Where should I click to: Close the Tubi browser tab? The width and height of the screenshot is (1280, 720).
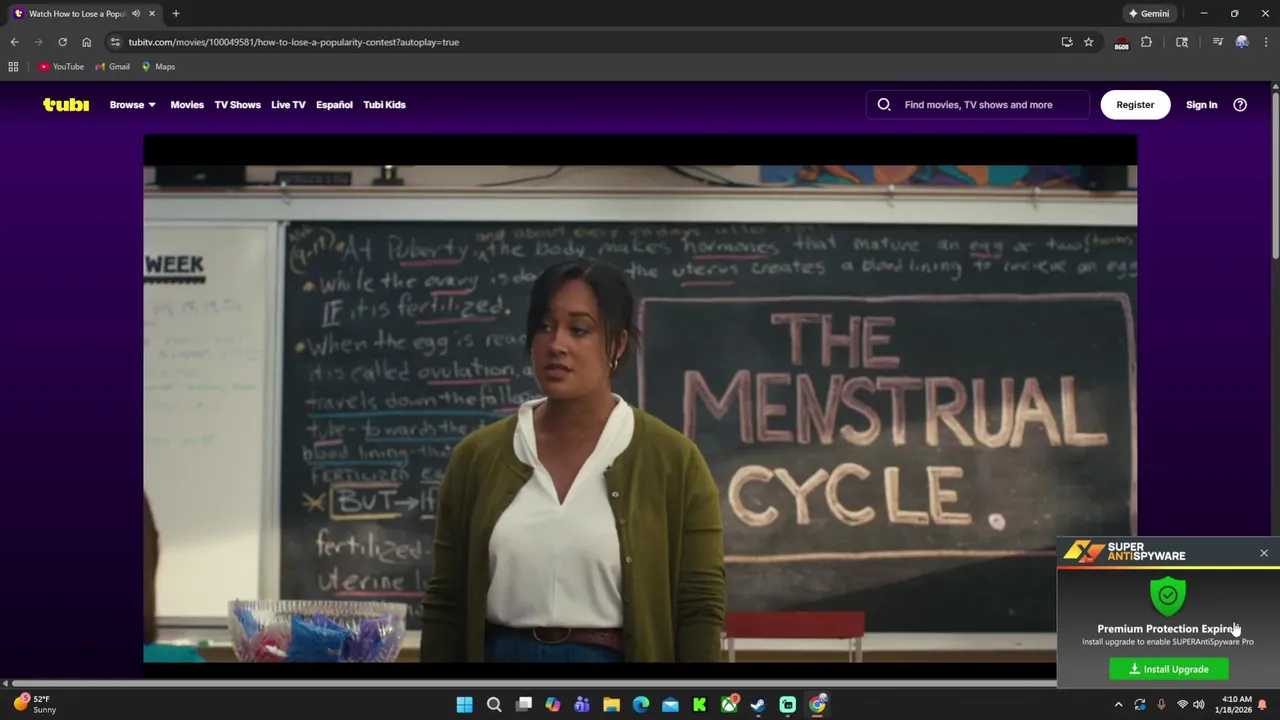click(152, 14)
